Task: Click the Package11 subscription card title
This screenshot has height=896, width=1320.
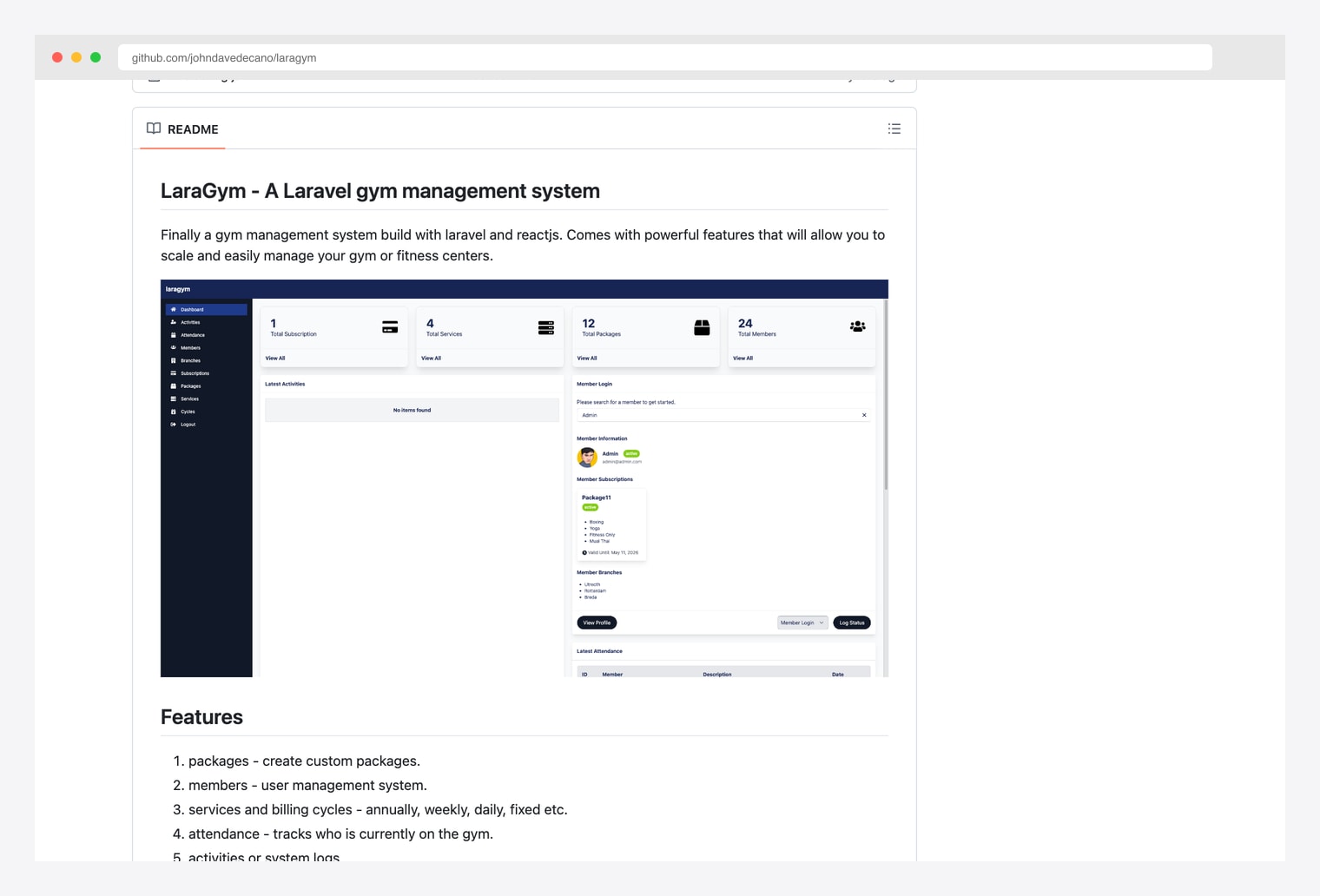Action: point(597,497)
